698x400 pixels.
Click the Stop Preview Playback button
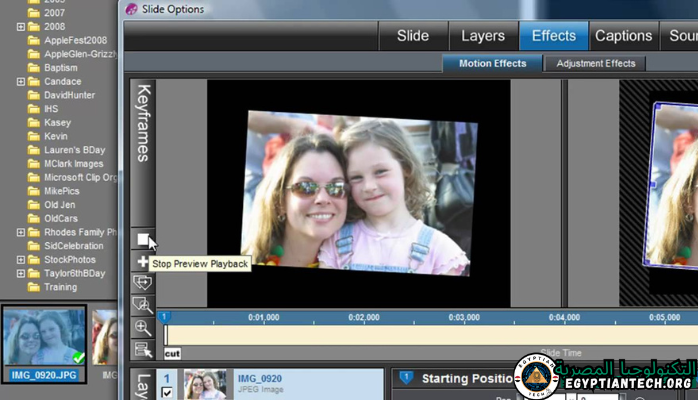point(143,240)
